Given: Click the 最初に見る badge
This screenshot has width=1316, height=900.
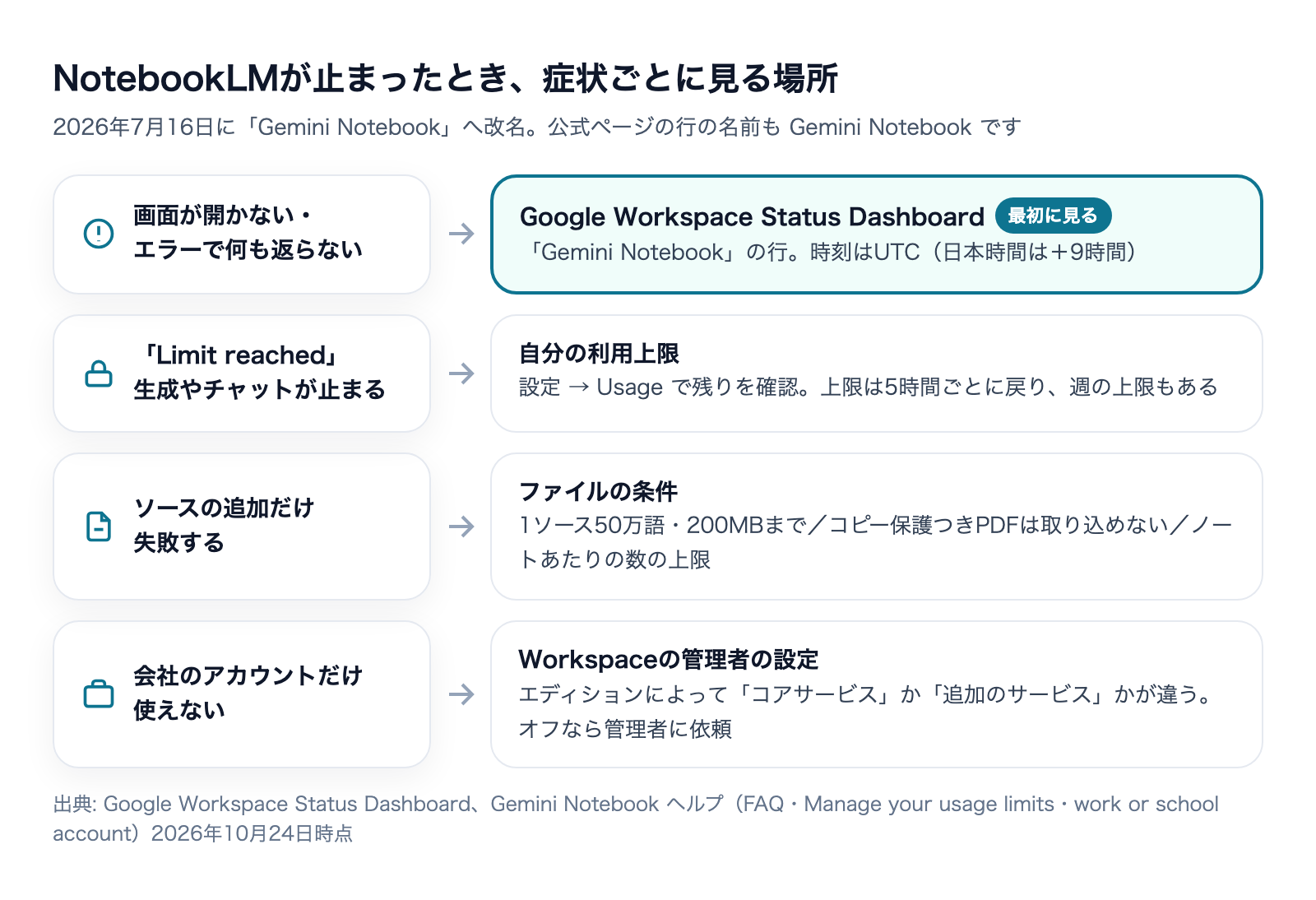Looking at the screenshot, I should (x=1053, y=216).
